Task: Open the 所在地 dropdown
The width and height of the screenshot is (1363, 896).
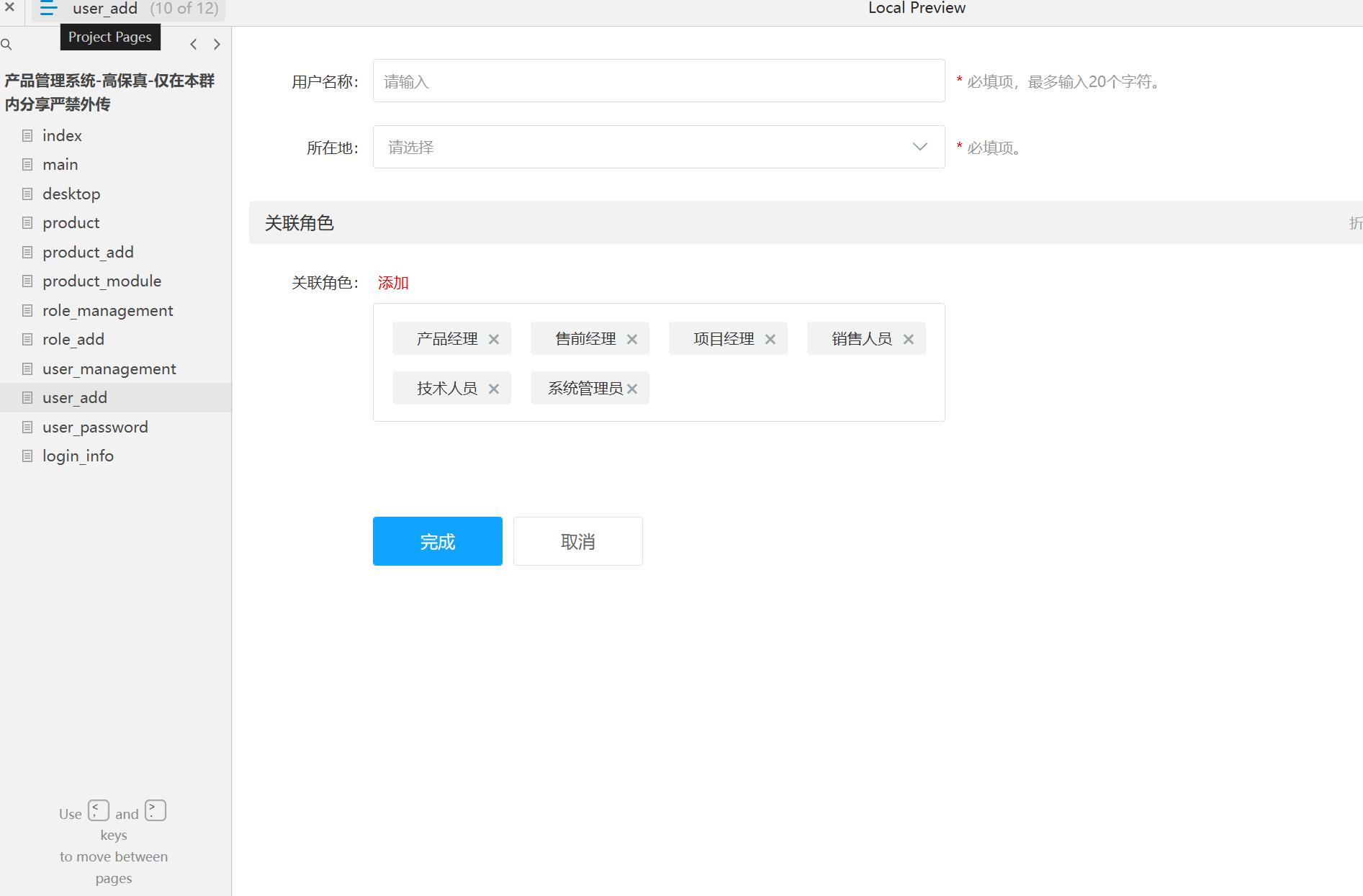Action: point(659,147)
